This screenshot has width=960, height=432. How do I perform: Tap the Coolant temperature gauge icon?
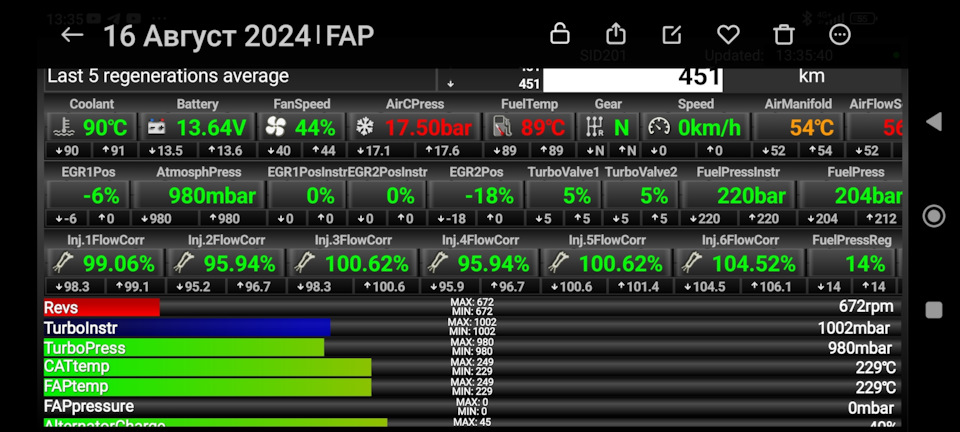point(64,128)
